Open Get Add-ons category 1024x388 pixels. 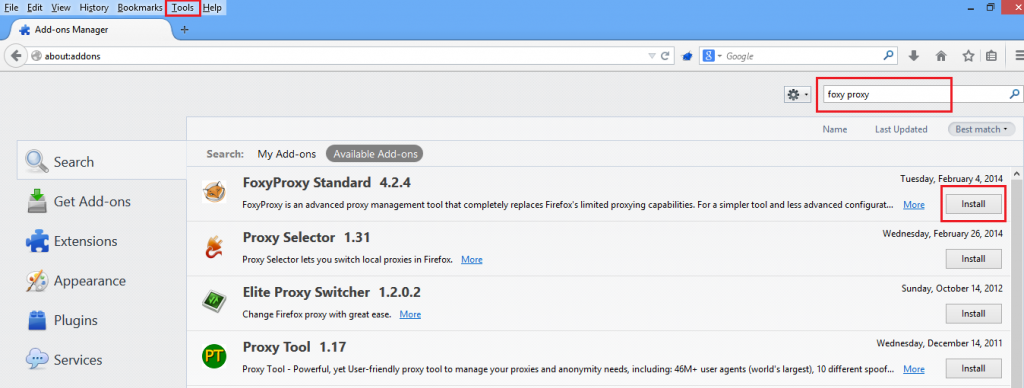click(78, 202)
